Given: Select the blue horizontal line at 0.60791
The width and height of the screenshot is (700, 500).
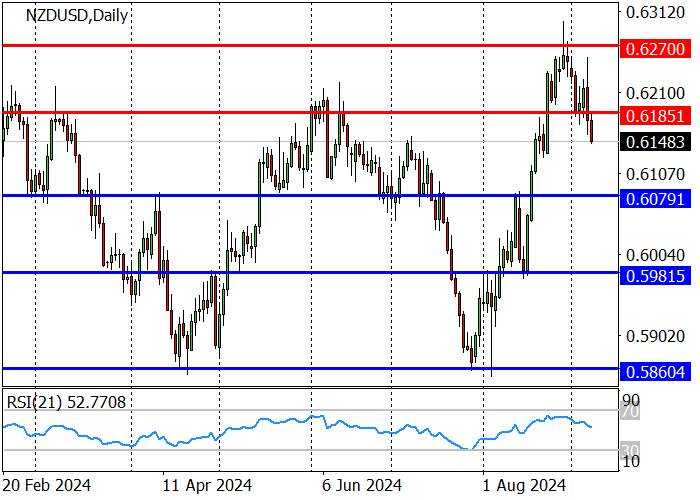Looking at the screenshot, I should tap(311, 196).
